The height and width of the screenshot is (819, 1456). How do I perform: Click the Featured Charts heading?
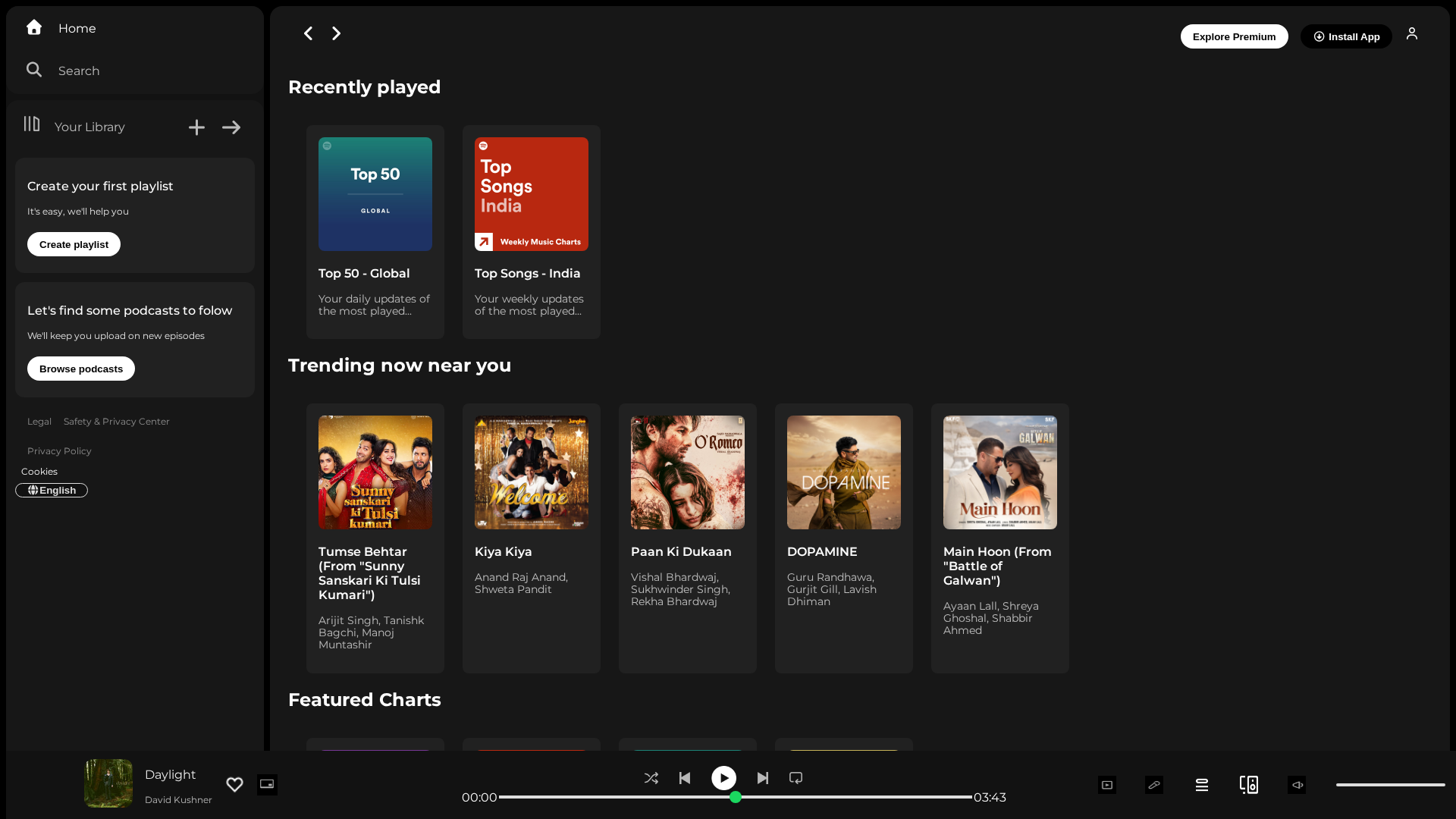point(364,700)
